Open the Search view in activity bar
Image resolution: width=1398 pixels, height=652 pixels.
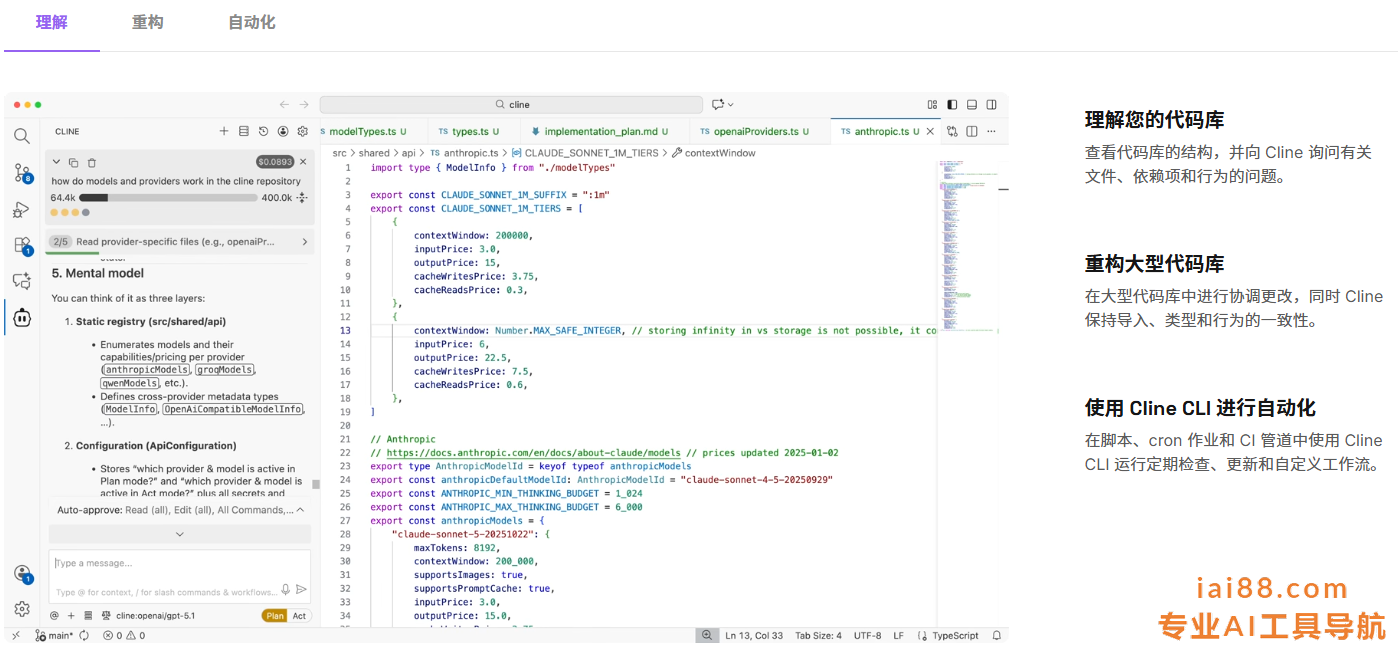[x=21, y=136]
